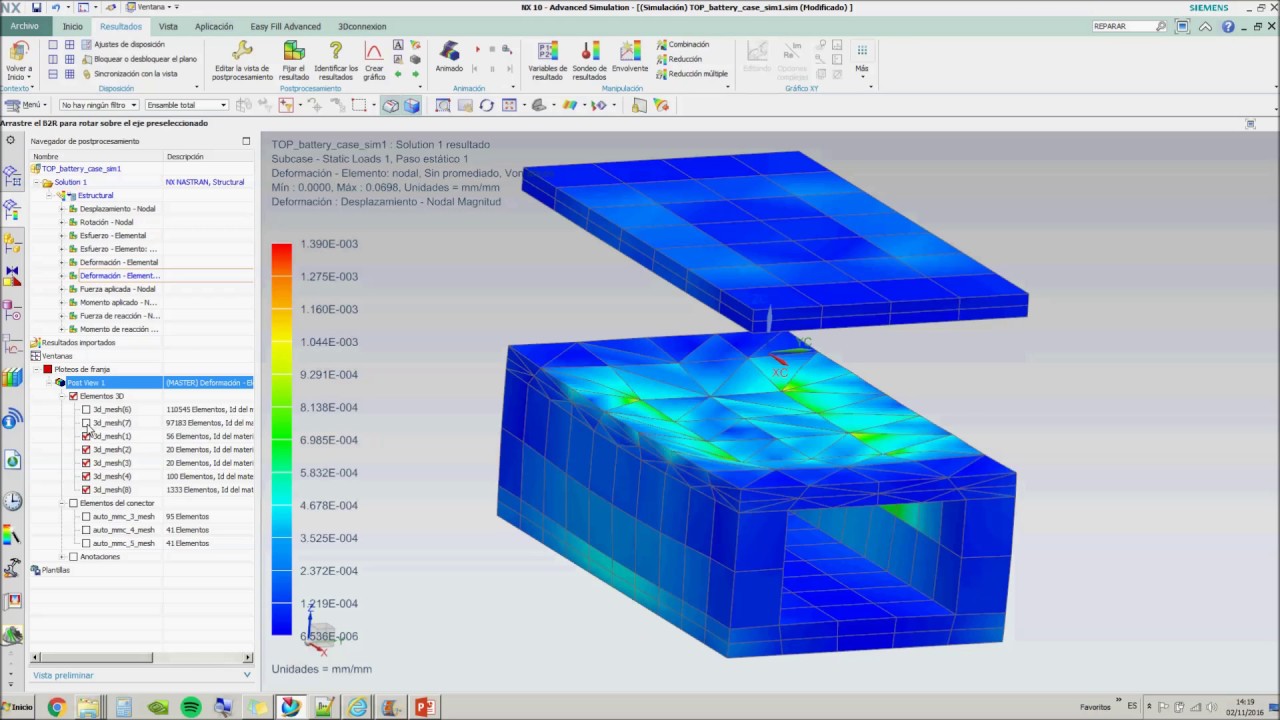This screenshot has height=720, width=1280.
Task: Check the auto_mmc_3_mesh checkbox
Action: point(86,517)
